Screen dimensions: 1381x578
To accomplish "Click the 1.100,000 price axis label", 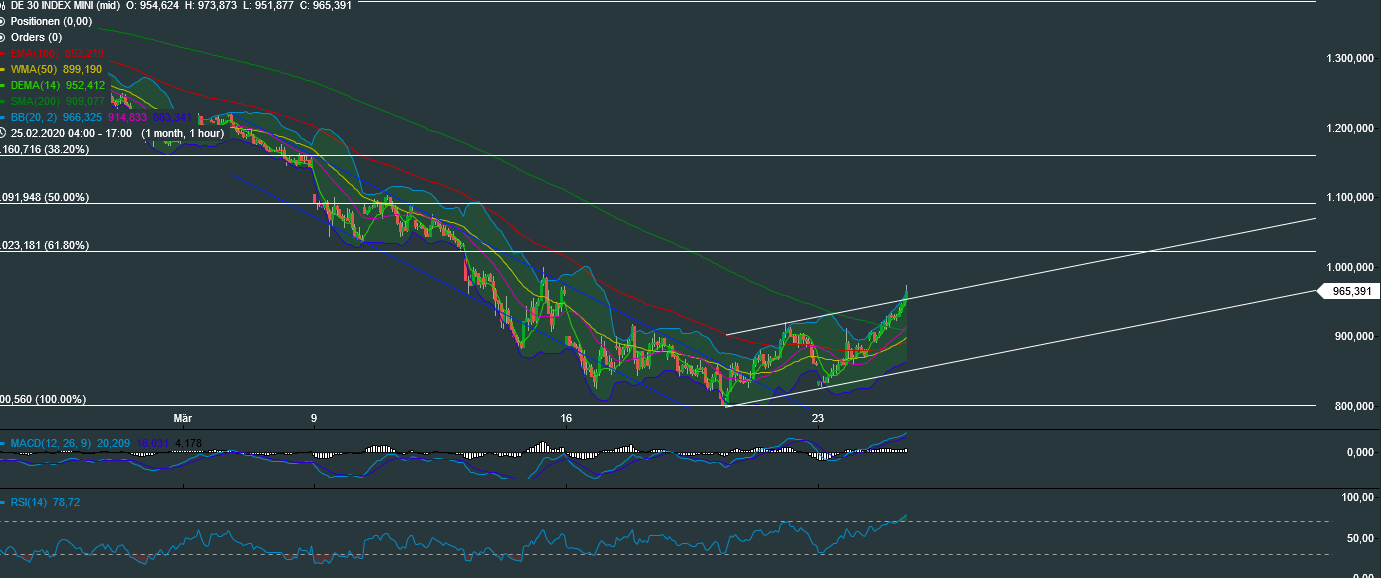I will click(1352, 198).
